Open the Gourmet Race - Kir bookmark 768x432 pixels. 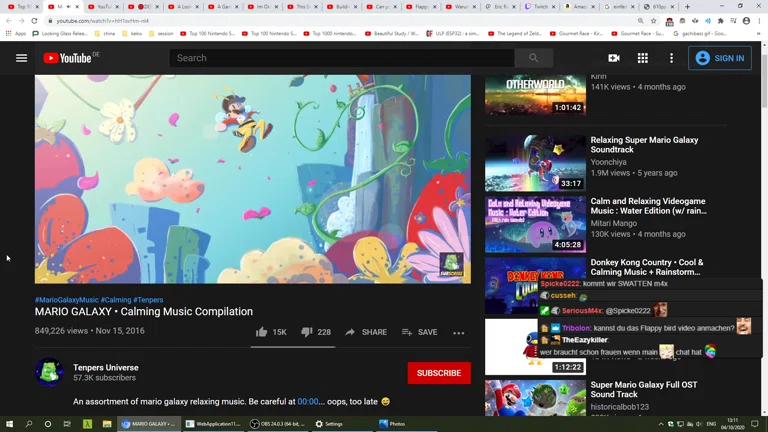(x=576, y=33)
